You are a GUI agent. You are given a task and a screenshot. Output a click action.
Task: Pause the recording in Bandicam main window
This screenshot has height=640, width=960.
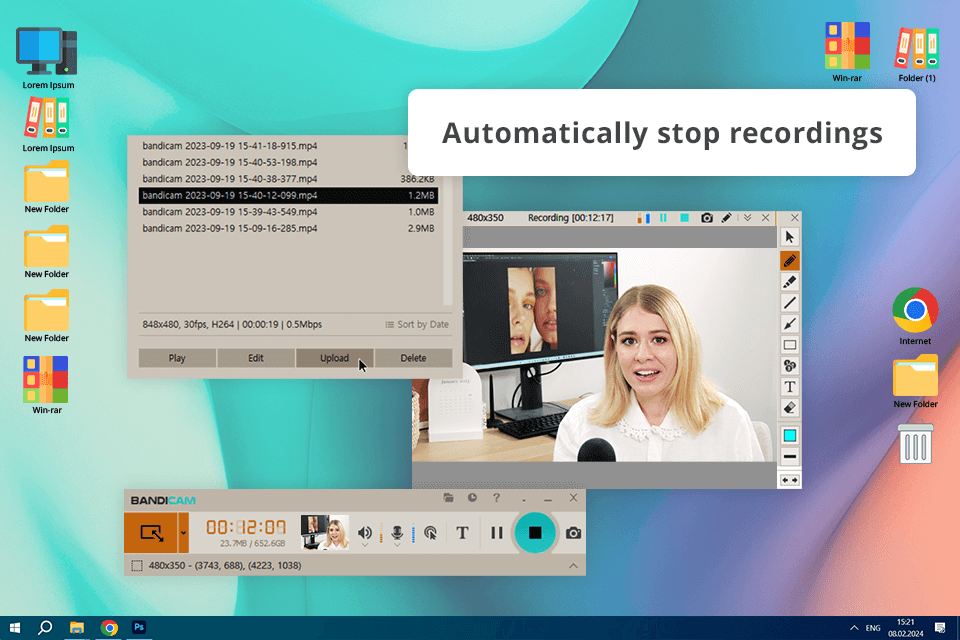click(x=497, y=533)
